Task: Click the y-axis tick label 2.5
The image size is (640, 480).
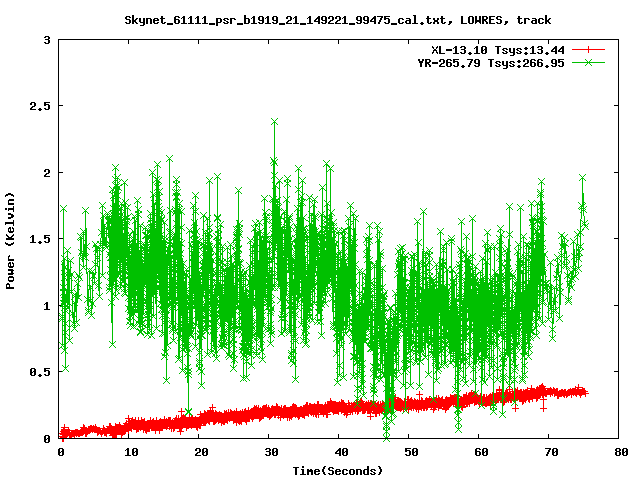Action: coord(40,106)
